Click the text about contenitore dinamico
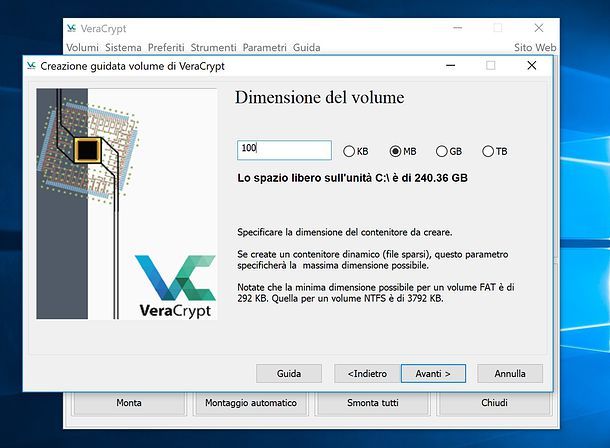 coord(373,260)
